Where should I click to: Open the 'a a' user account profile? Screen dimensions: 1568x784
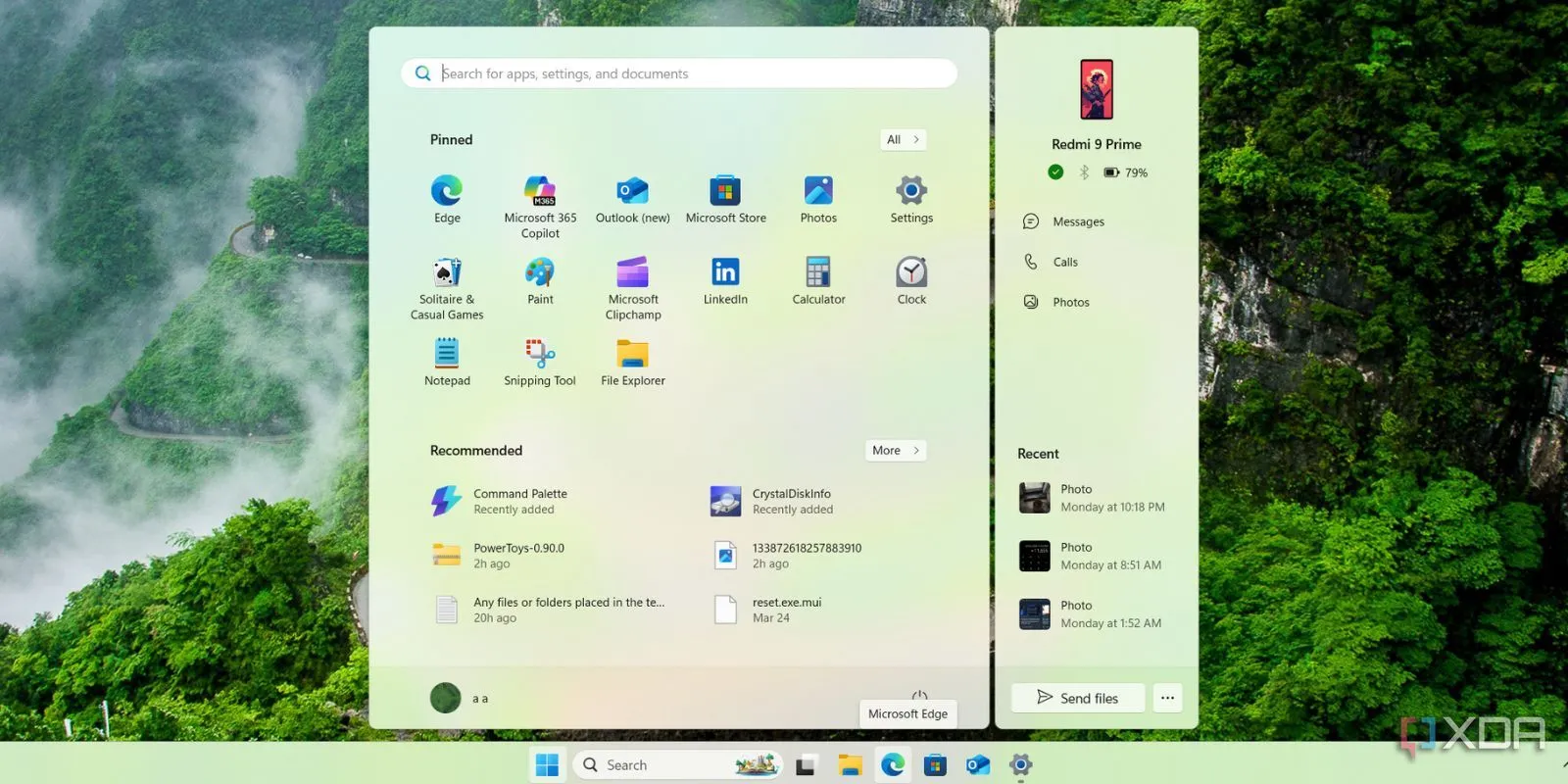(459, 698)
